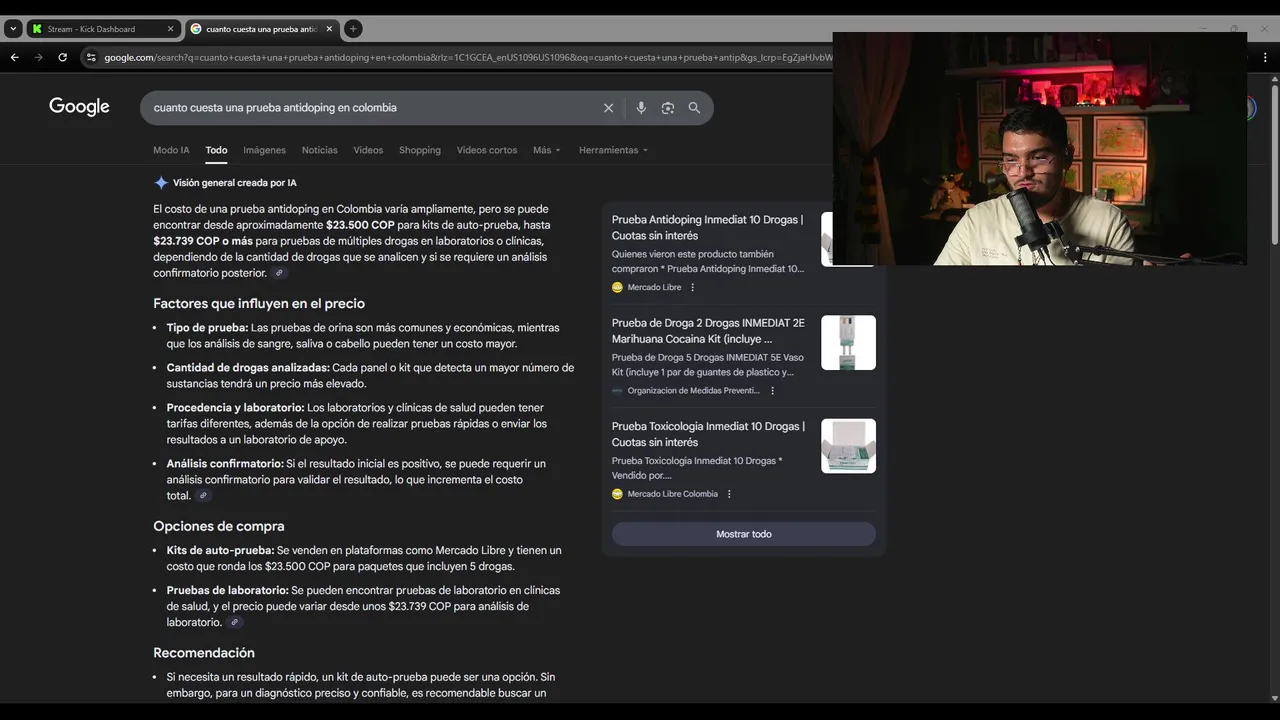The width and height of the screenshot is (1280, 720).
Task: Open Google Lens image search icon
Action: (668, 108)
